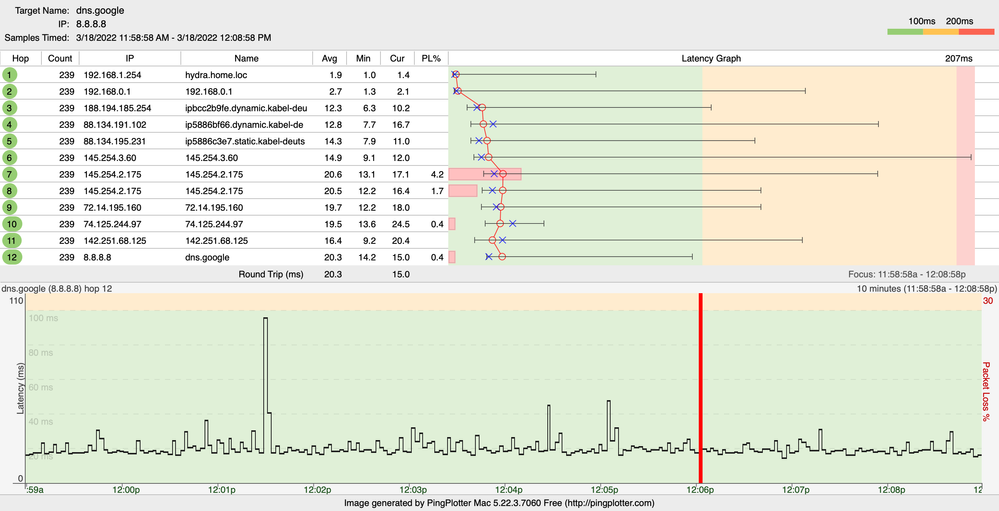Click the red 200ms legend swatch

point(976,31)
